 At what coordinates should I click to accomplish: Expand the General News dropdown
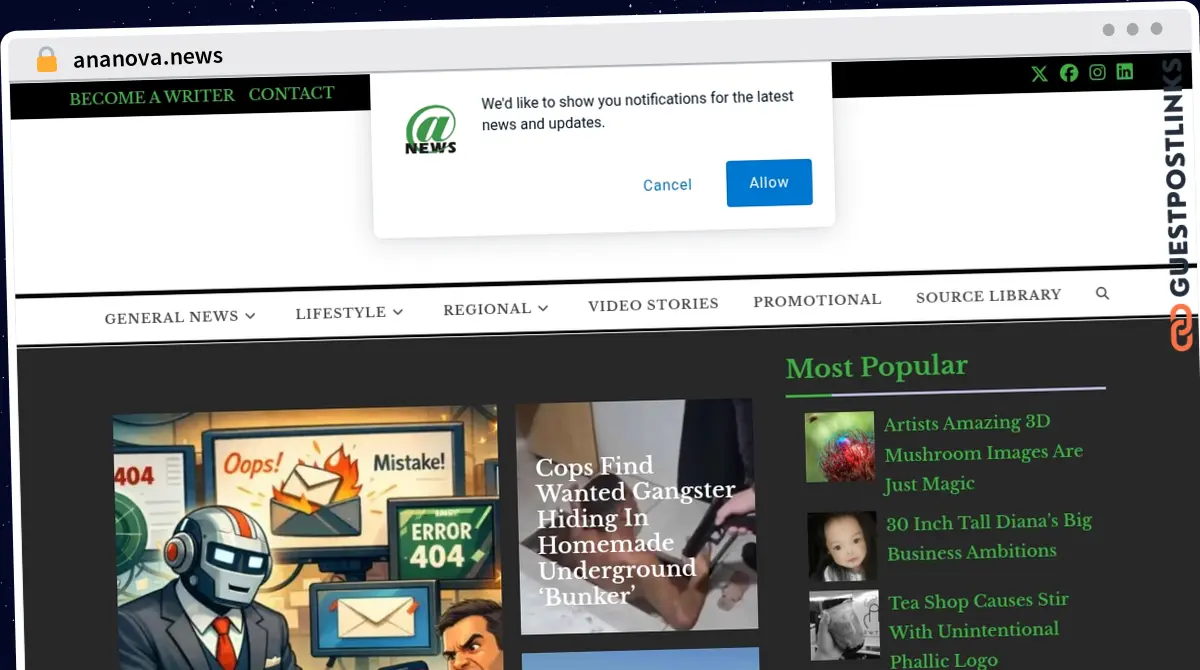[180, 316]
